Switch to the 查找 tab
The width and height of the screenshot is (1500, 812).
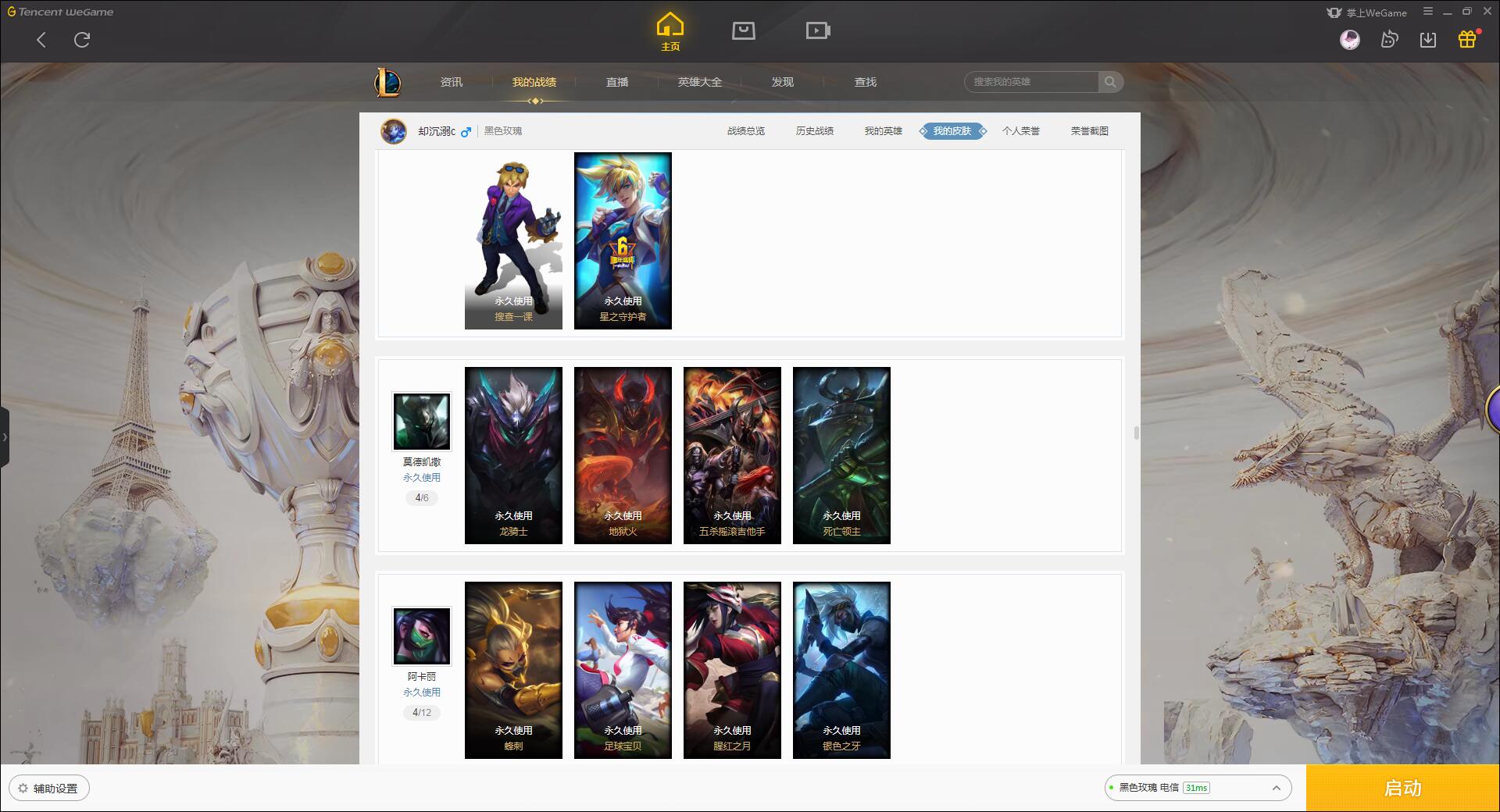coord(866,82)
